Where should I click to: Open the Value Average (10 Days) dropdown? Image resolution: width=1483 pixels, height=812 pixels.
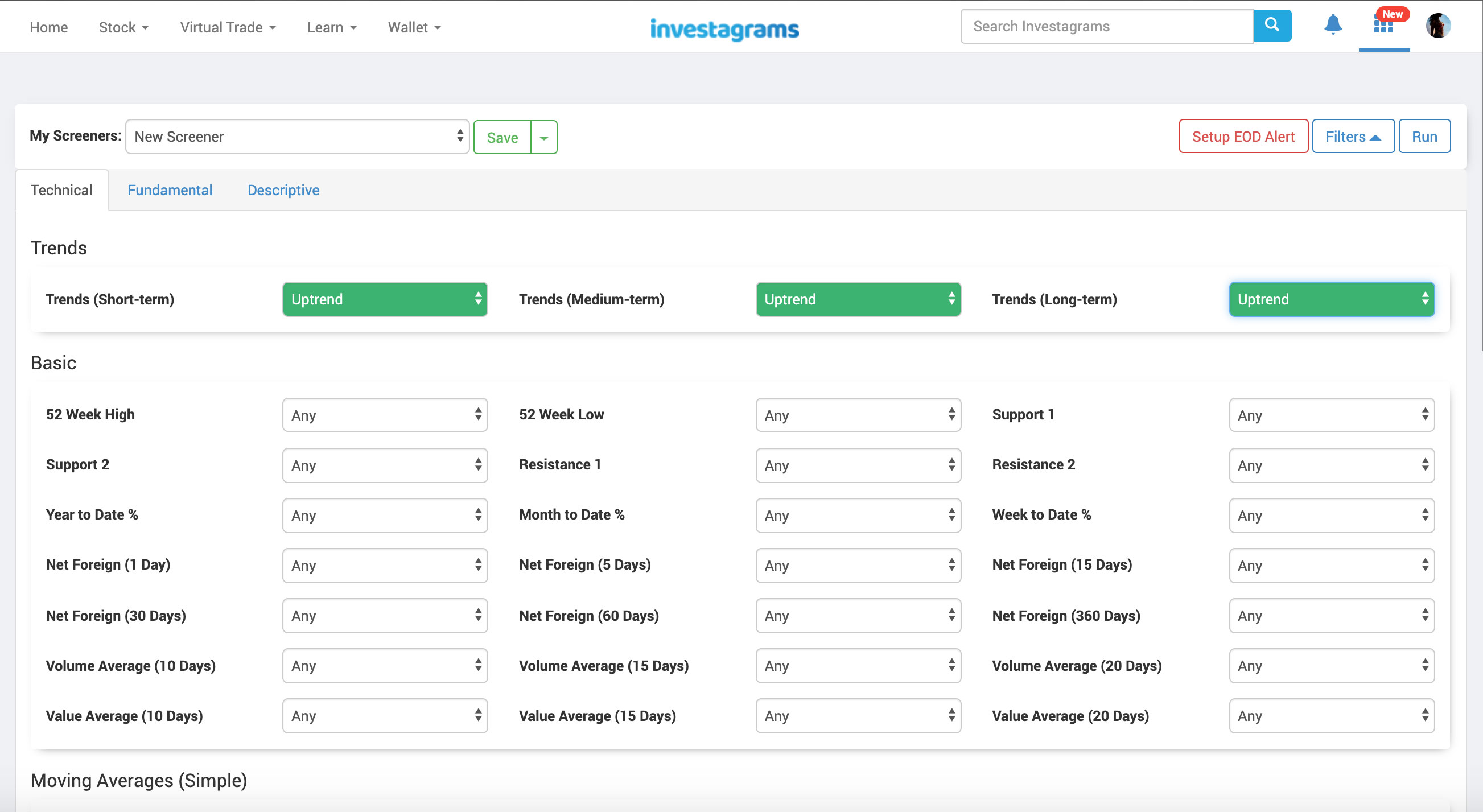coord(385,716)
